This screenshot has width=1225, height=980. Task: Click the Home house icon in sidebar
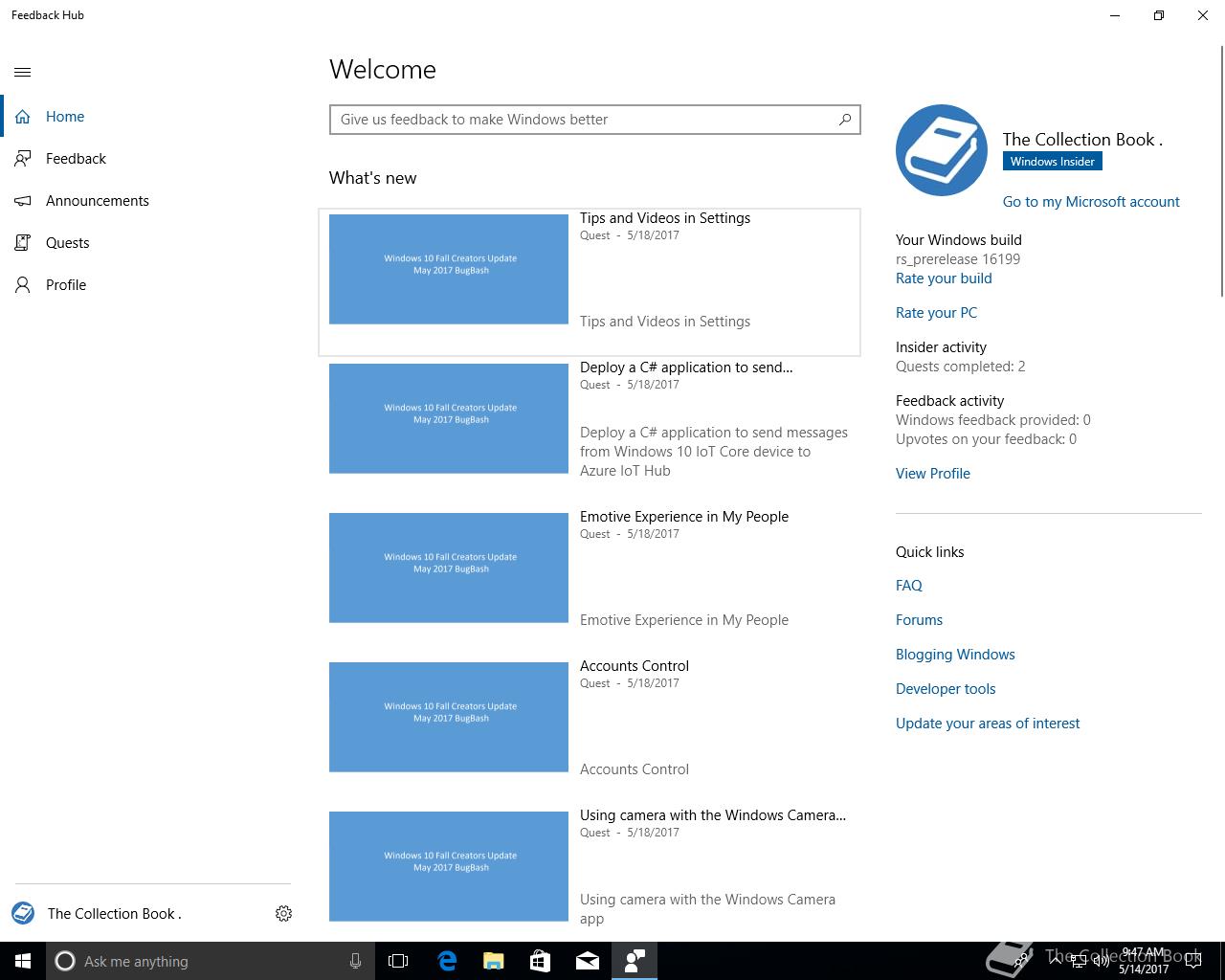[x=23, y=117]
